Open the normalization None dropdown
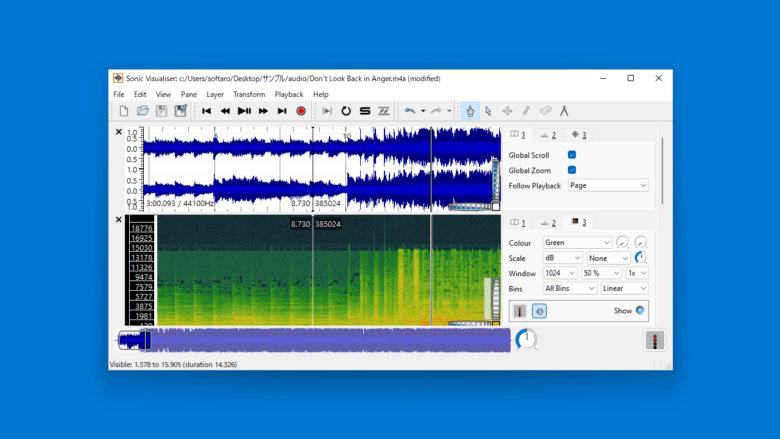 608,258
